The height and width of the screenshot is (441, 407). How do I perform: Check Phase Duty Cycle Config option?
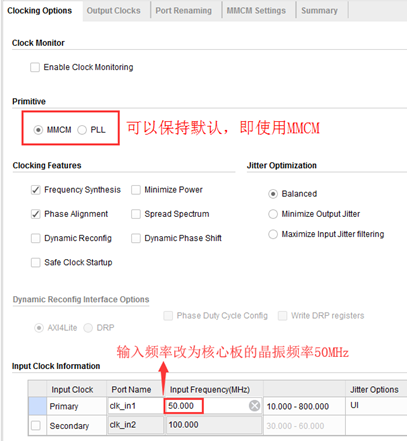(168, 316)
